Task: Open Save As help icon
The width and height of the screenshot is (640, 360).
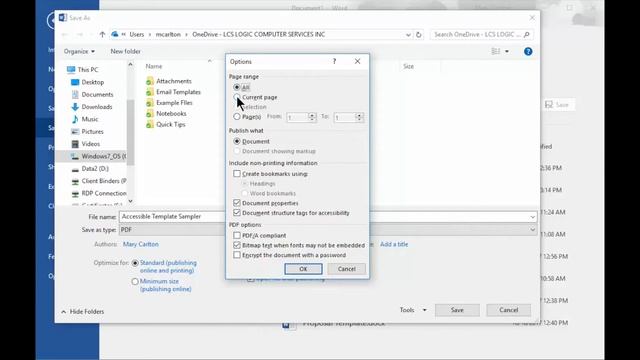Action: (528, 51)
